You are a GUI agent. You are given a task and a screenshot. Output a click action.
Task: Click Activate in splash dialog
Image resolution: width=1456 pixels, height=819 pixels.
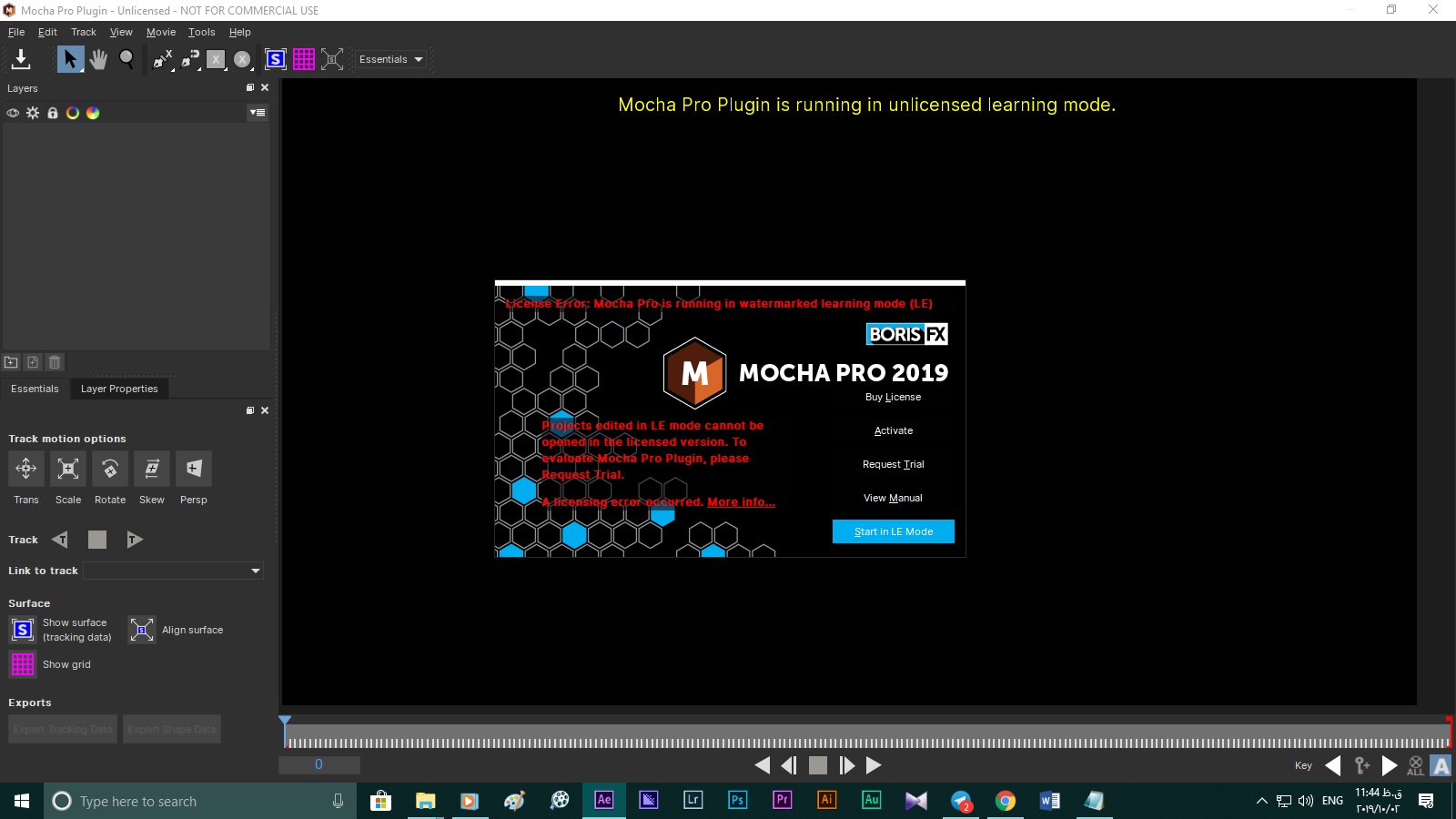click(894, 430)
